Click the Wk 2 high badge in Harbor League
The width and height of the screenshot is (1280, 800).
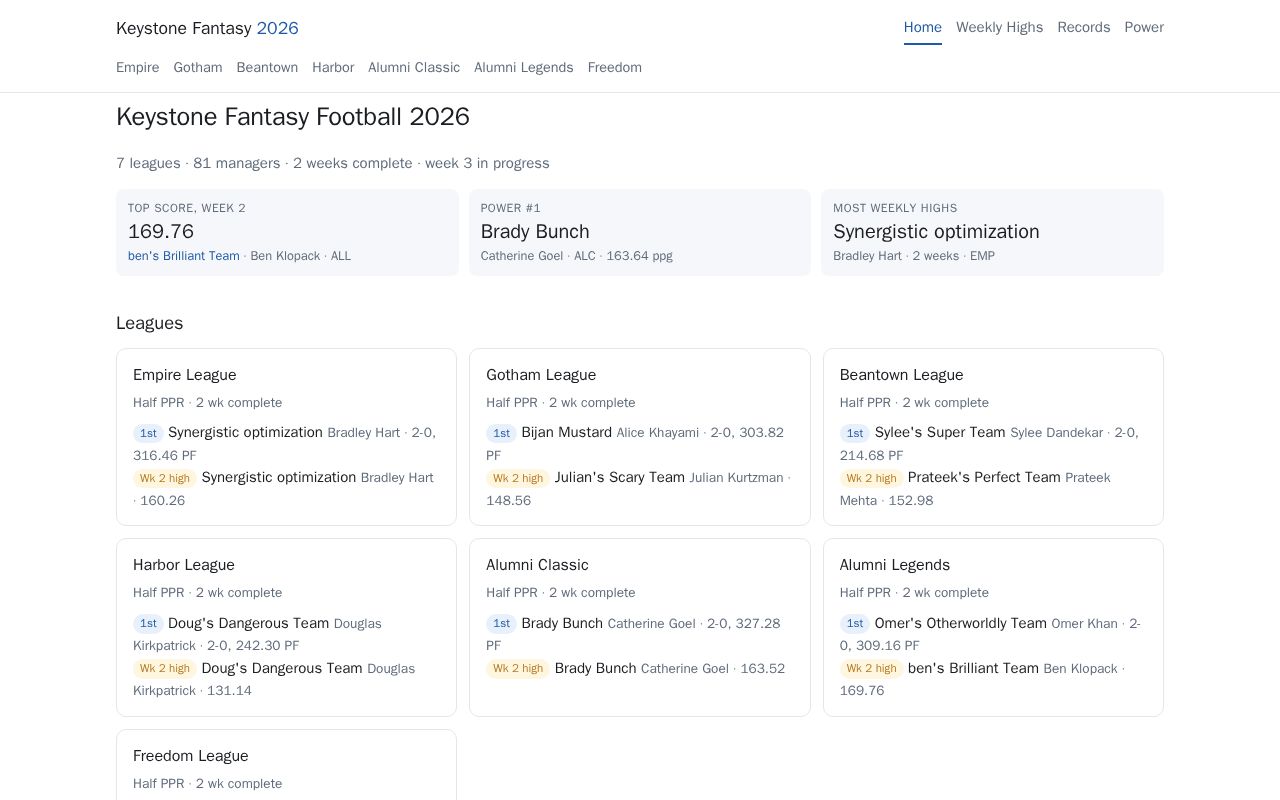tap(165, 669)
